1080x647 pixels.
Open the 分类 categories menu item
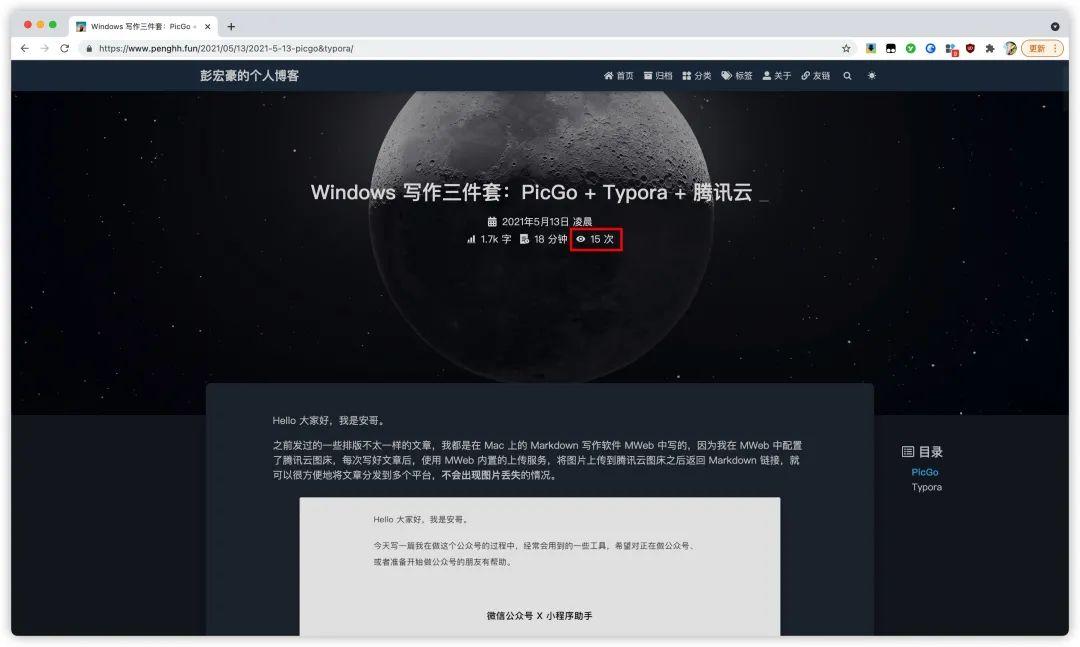tap(697, 76)
